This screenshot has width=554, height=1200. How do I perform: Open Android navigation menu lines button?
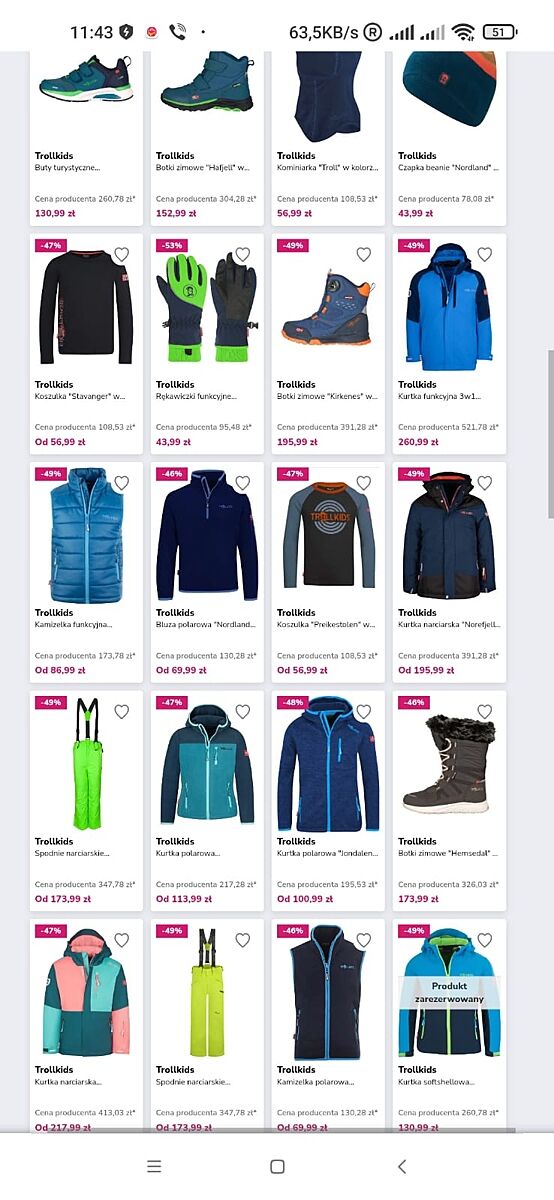tap(153, 1166)
